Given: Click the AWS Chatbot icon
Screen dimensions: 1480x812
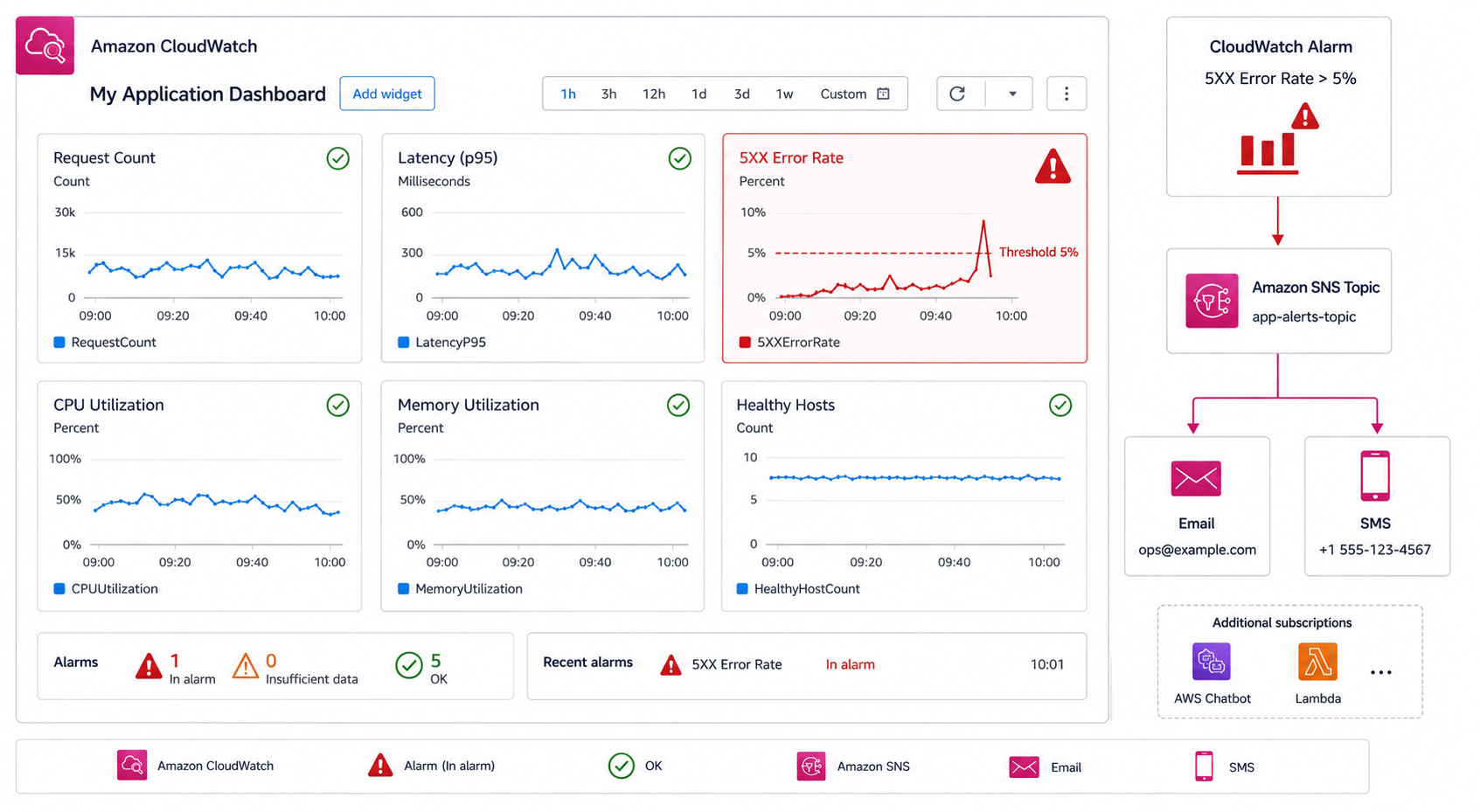Looking at the screenshot, I should coord(1212,662).
